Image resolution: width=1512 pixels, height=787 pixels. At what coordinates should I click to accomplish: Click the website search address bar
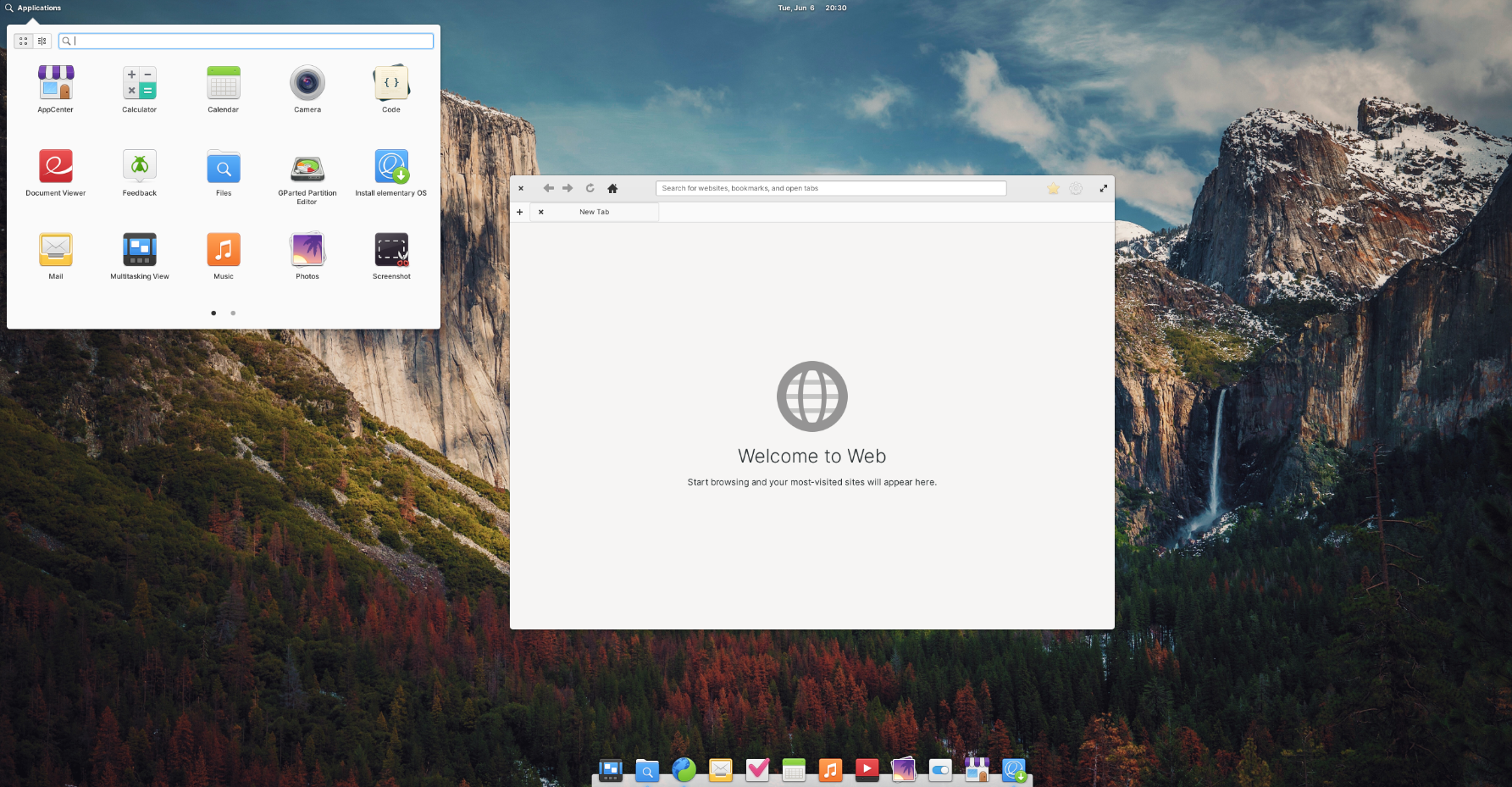[830, 188]
